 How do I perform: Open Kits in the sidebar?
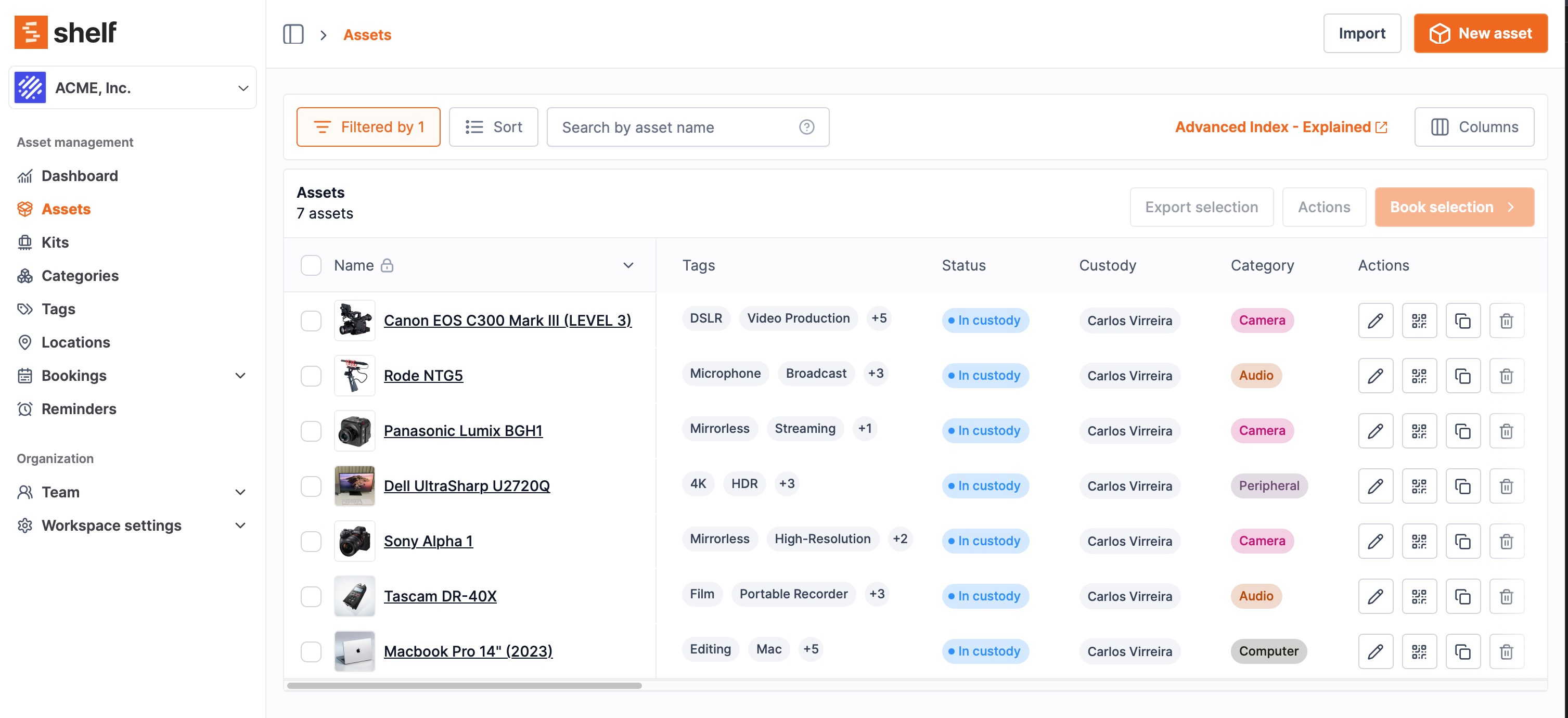55,242
